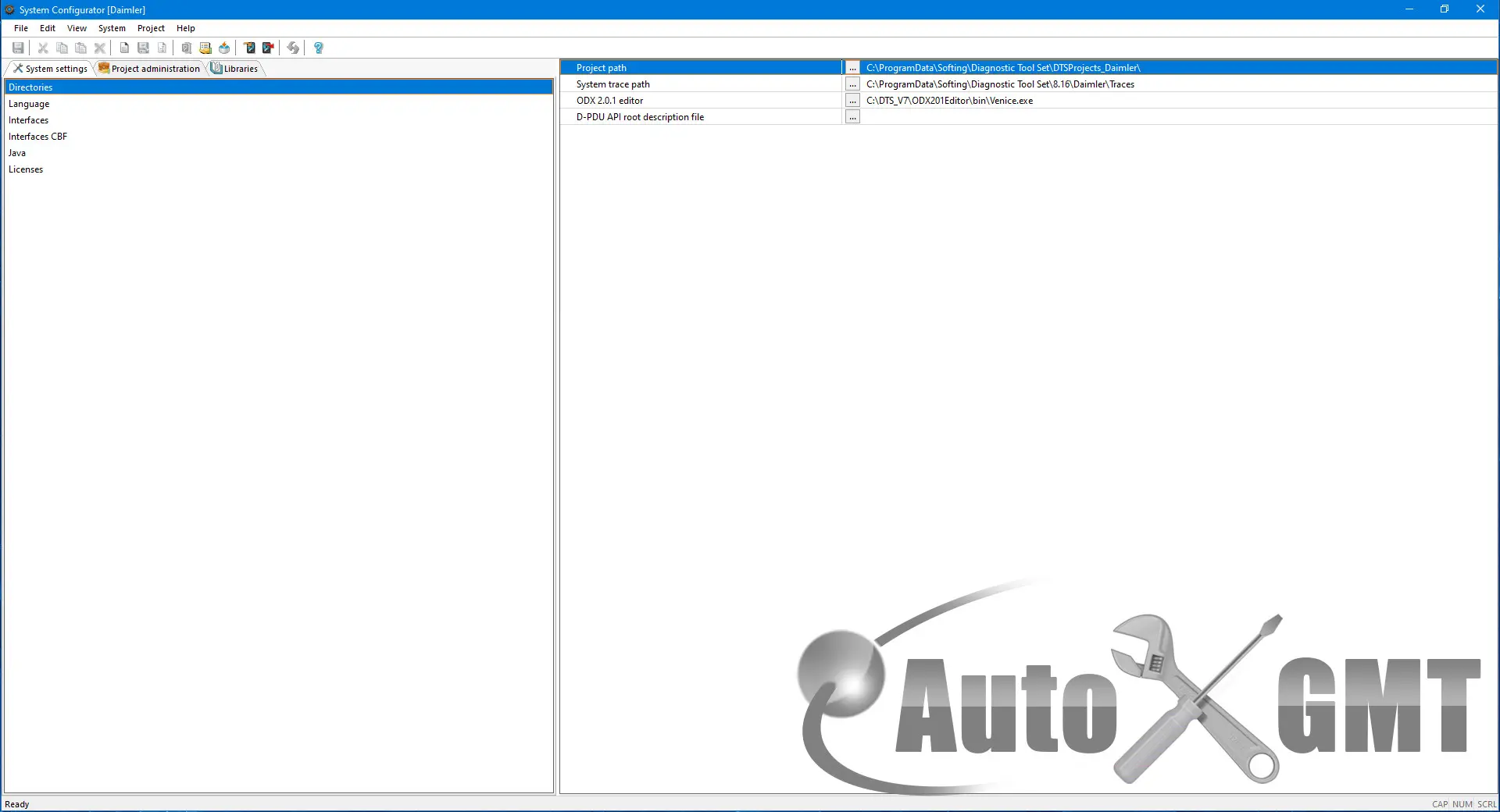Click the empty D-PDU API file value field
The image size is (1500, 812).
point(1179,117)
